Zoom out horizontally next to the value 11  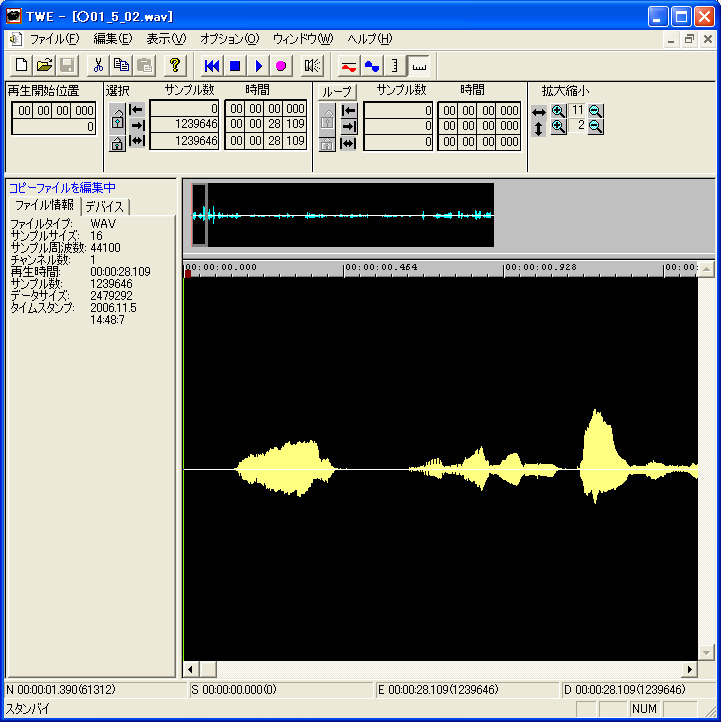595,111
